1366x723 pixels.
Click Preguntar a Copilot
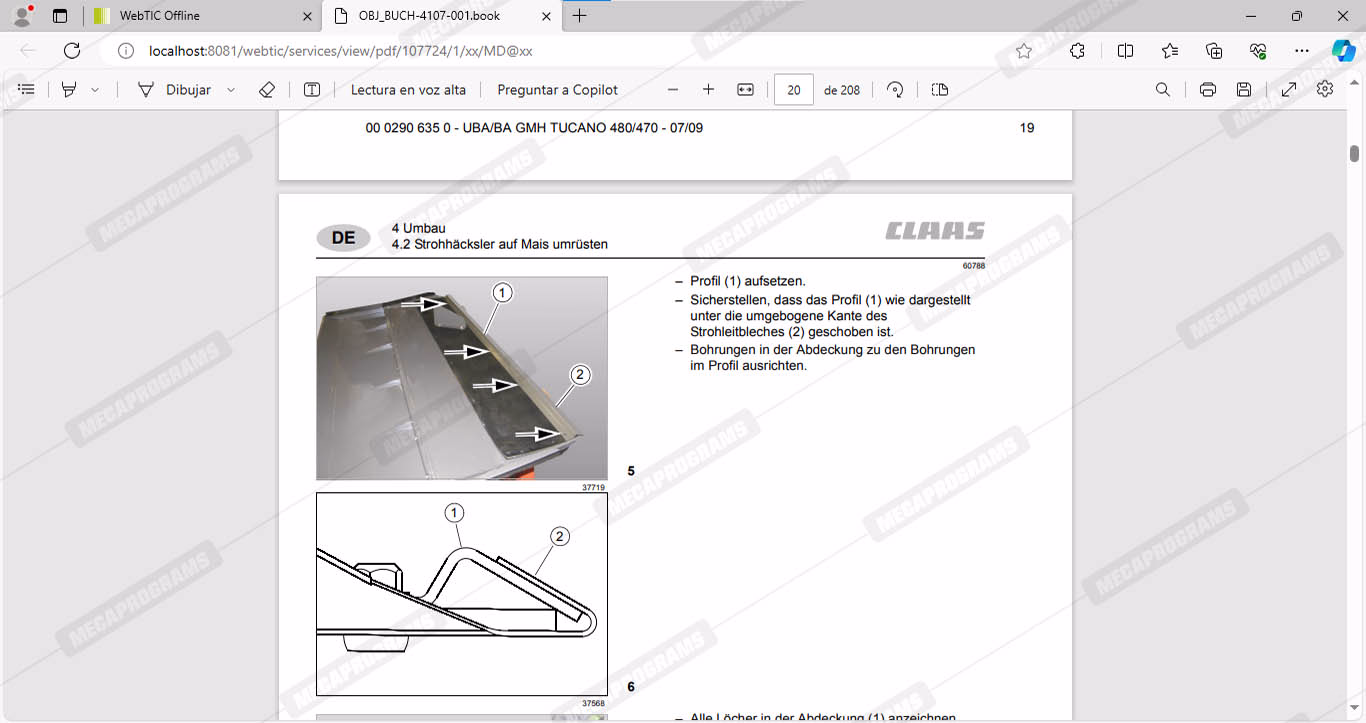(x=557, y=90)
